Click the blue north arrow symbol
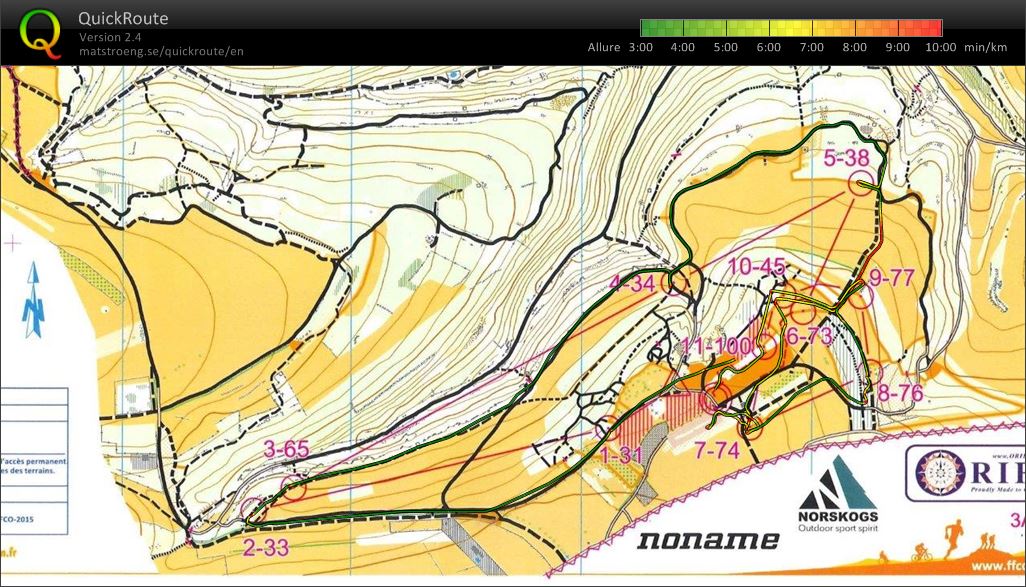The height and width of the screenshot is (587, 1026). (33, 300)
